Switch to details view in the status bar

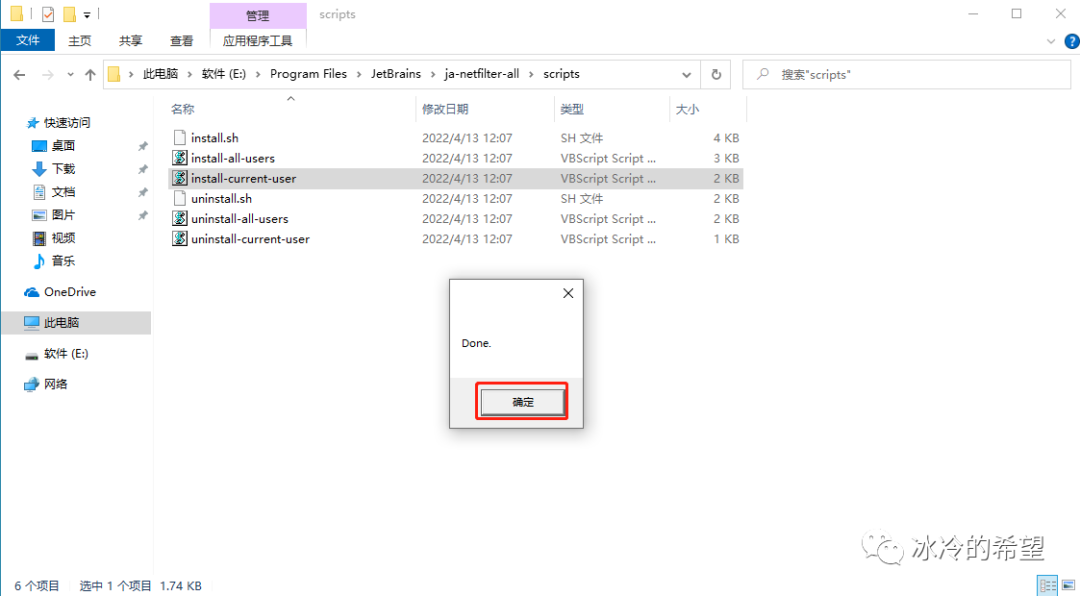tap(1047, 586)
